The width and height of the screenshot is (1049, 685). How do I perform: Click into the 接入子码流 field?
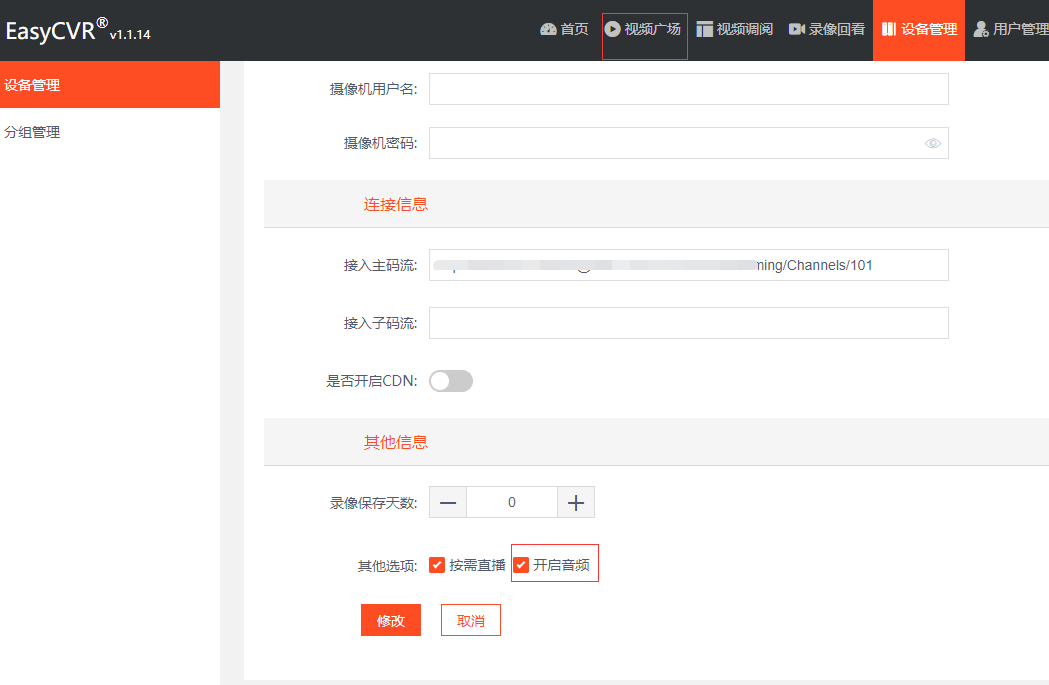[x=688, y=323]
